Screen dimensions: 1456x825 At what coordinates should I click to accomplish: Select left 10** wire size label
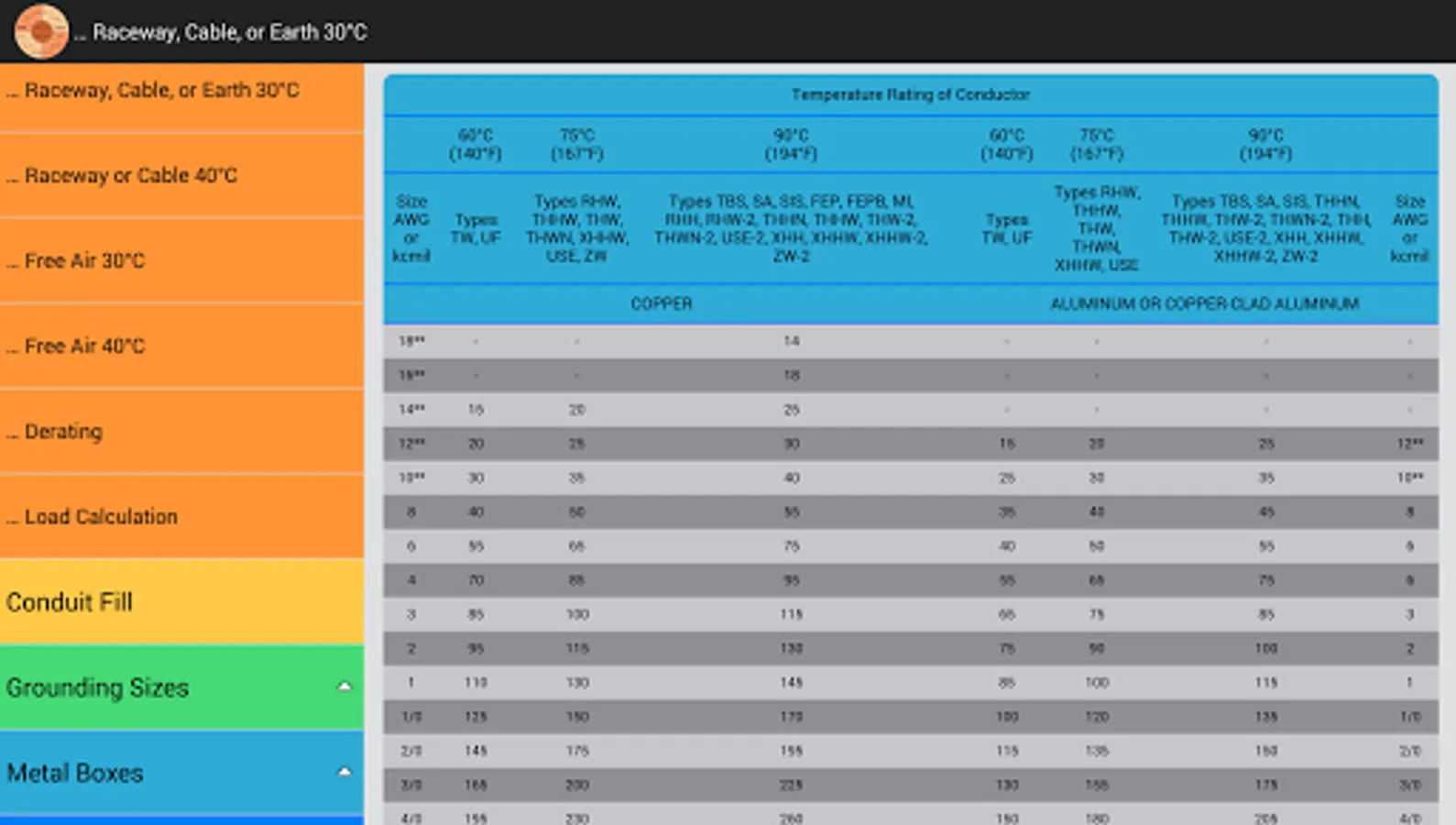(411, 478)
